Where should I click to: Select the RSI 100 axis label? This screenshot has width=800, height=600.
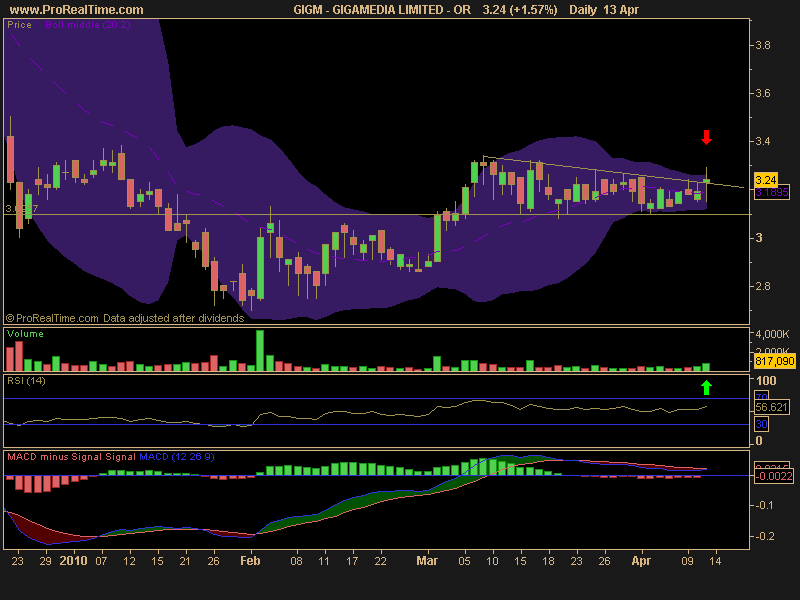point(766,381)
